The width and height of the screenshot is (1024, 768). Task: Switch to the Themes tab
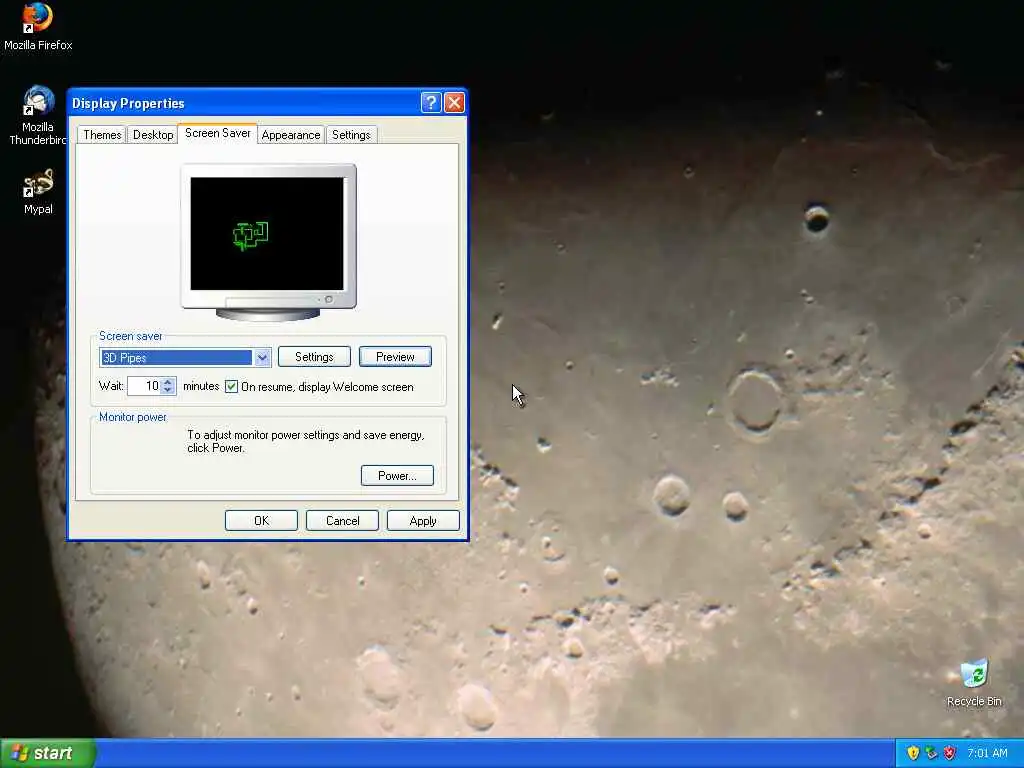pos(102,135)
